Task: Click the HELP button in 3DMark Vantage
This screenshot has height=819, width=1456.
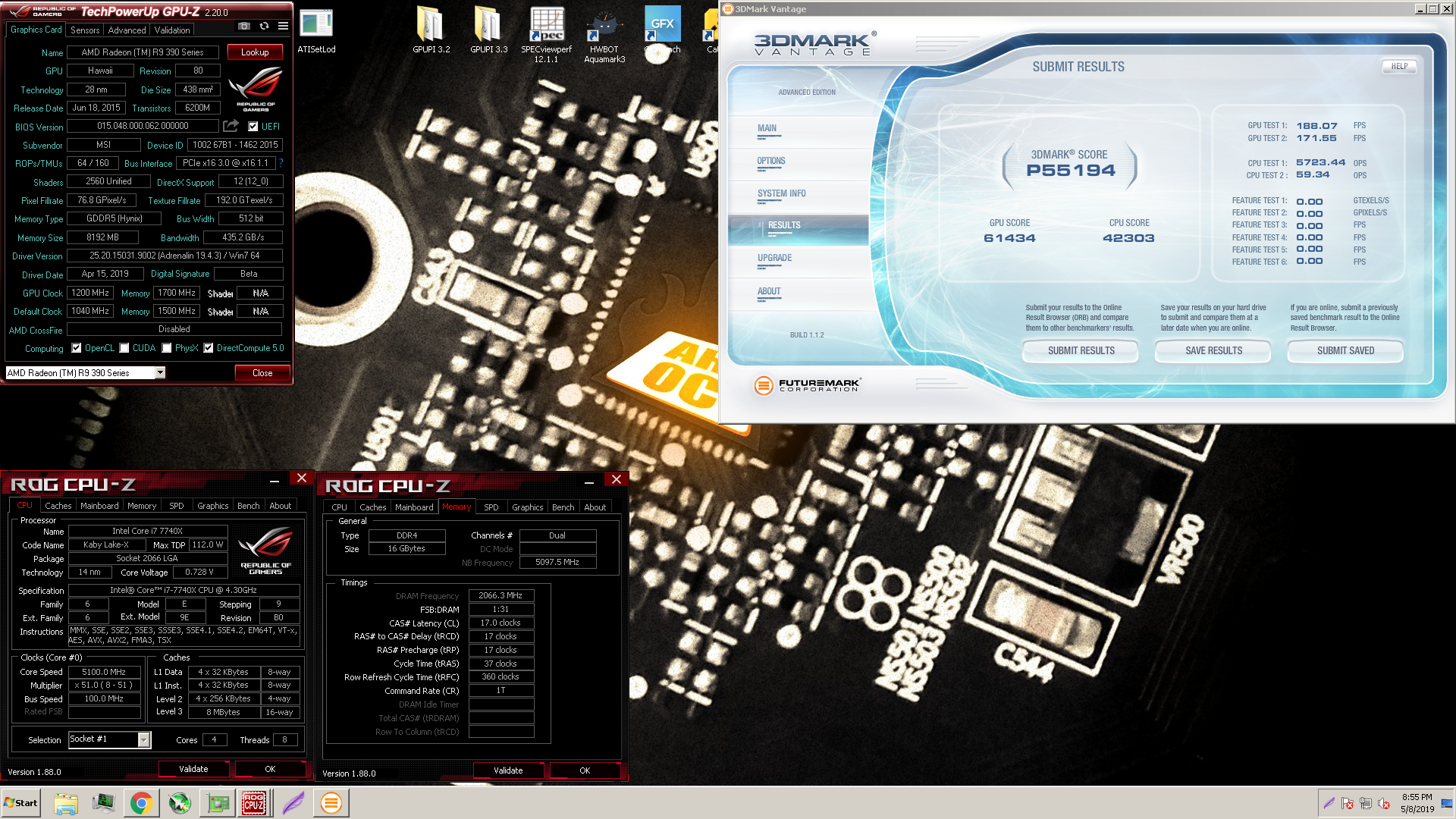Action: 1399,67
